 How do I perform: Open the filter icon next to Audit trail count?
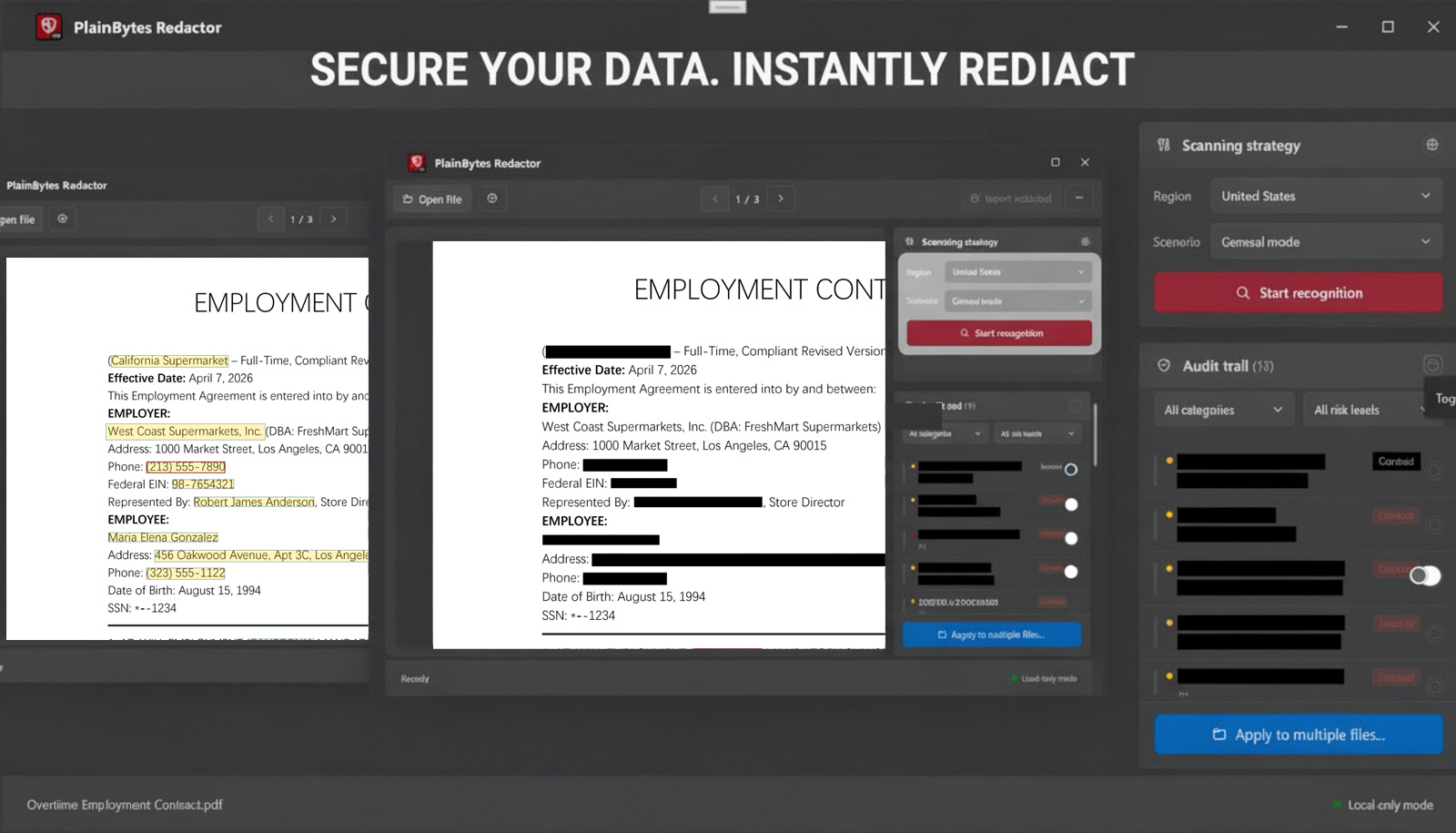coord(1434,365)
